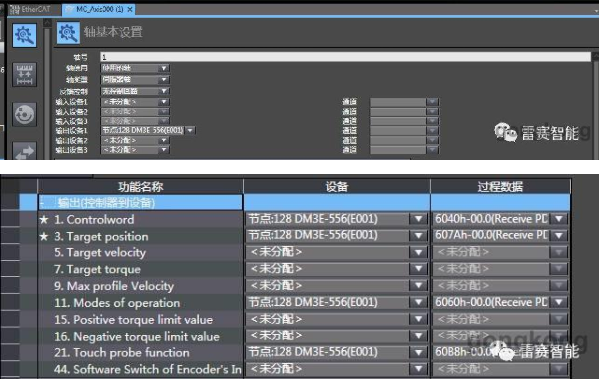
Task: Switch to the EtherCAT tab
Action: pyautogui.click(x=31, y=9)
